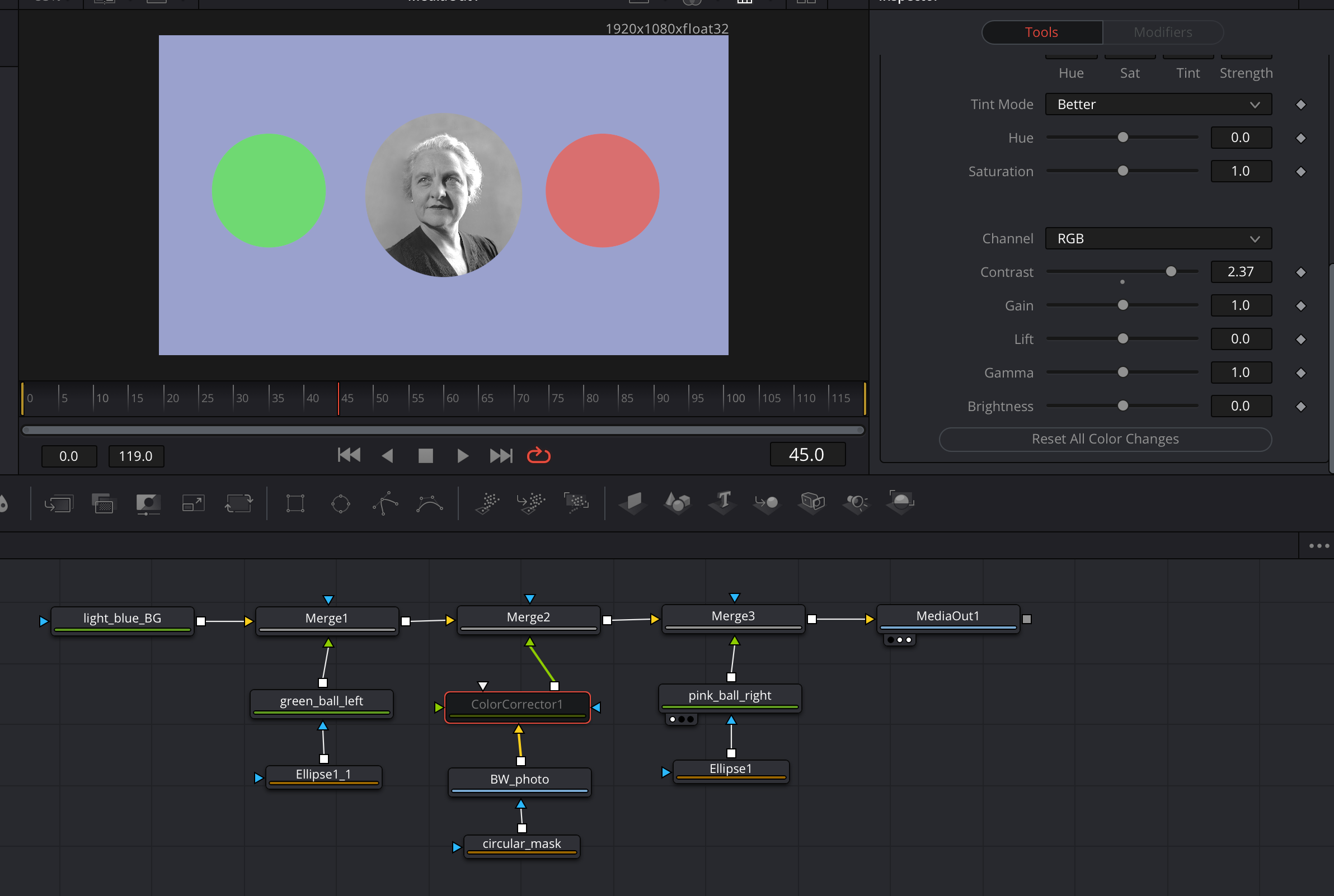The width and height of the screenshot is (1334, 896).
Task: Switch to the Tools tab
Action: point(1042,32)
